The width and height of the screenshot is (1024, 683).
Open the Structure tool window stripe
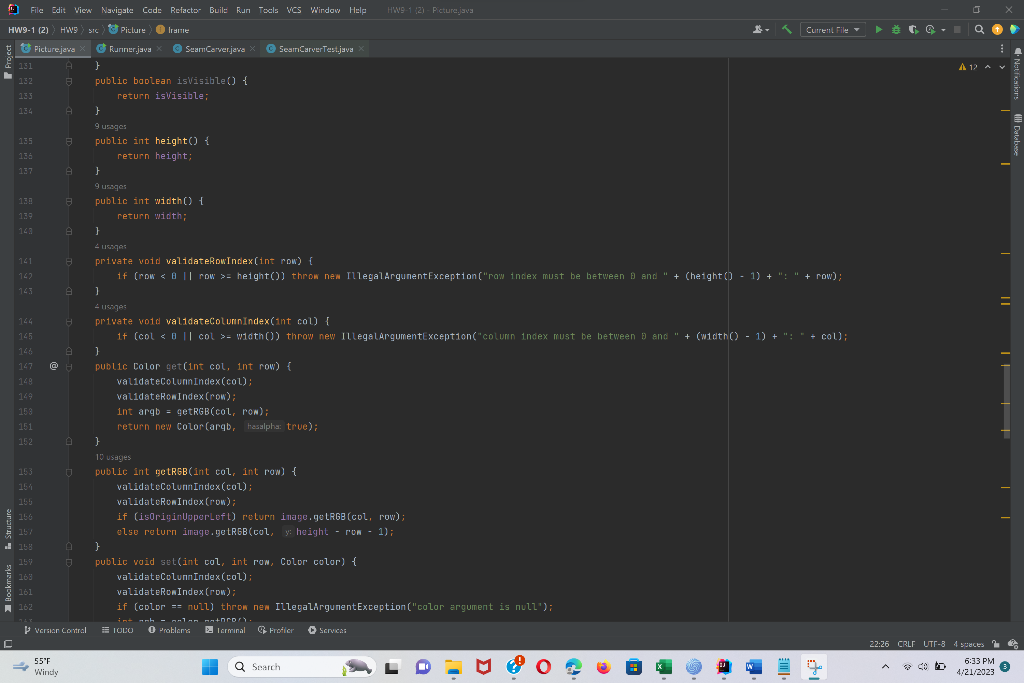click(x=8, y=529)
